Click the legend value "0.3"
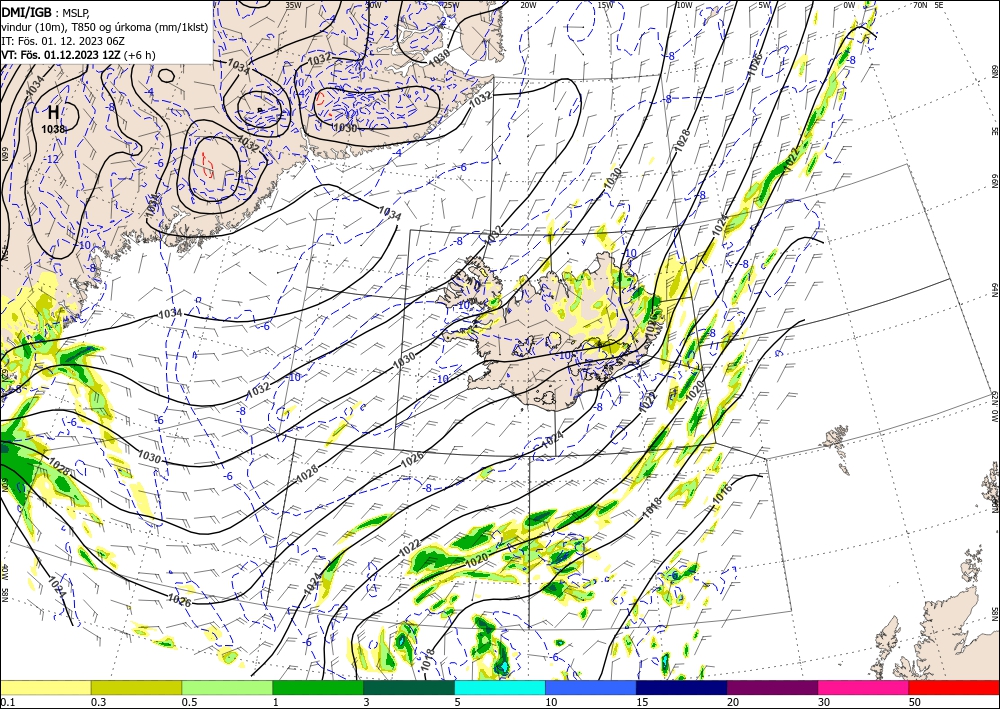This screenshot has width=1000, height=709. 98,702
